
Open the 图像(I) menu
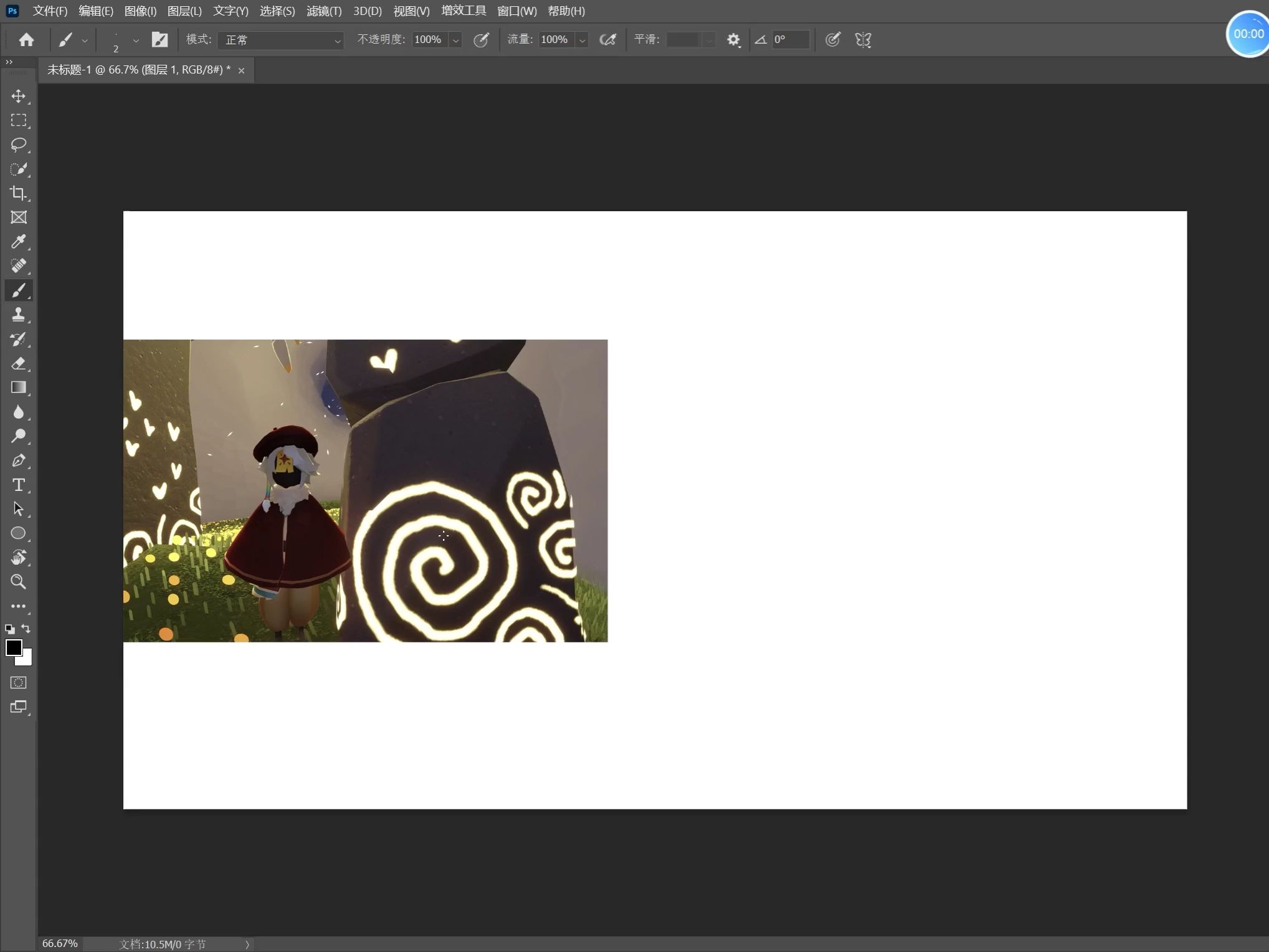[x=140, y=11]
